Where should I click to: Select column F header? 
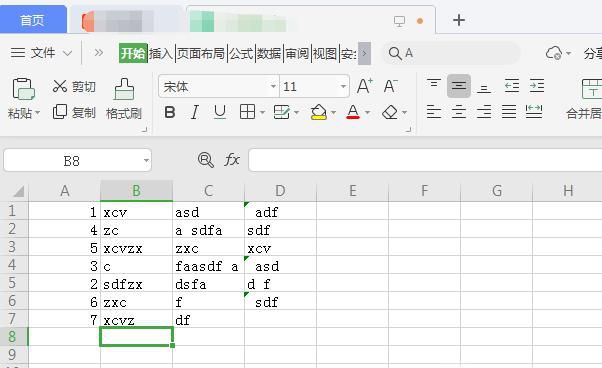pyautogui.click(x=424, y=190)
